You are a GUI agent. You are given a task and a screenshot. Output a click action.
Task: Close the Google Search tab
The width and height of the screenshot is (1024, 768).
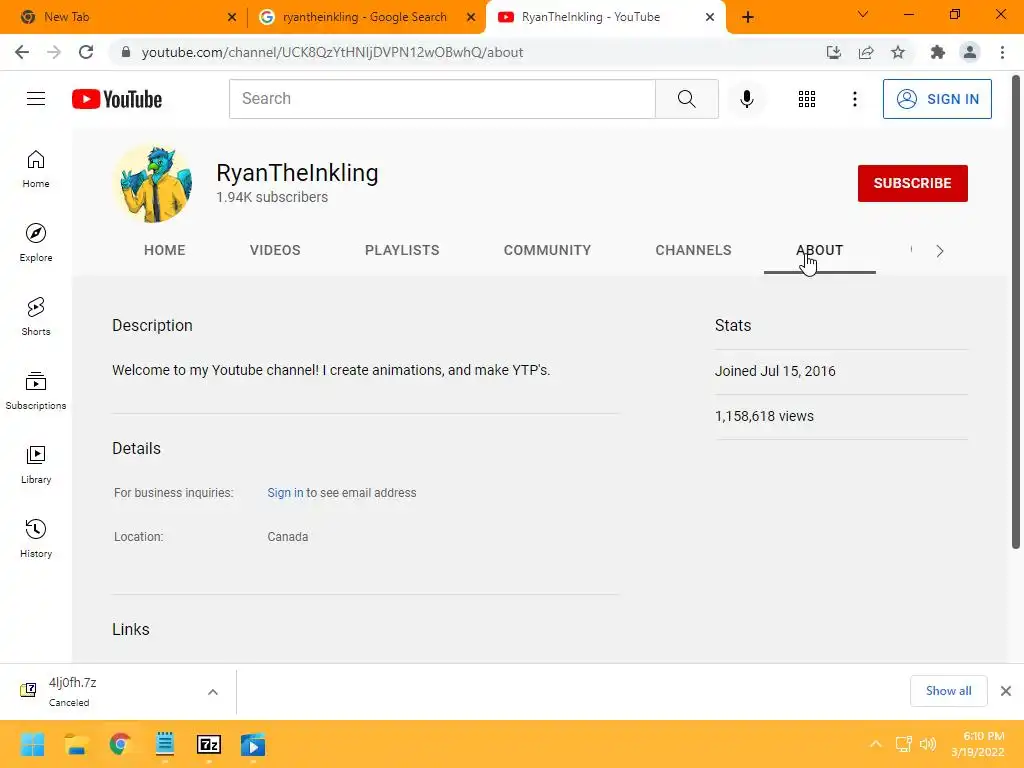click(x=471, y=17)
